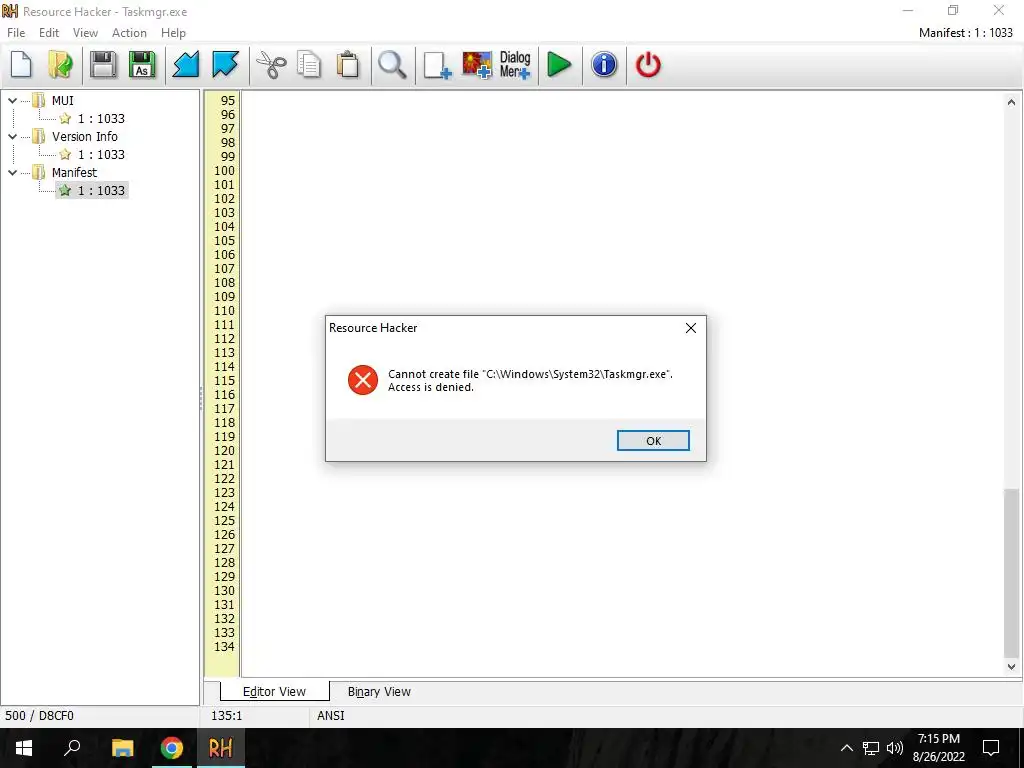Paste with the clipboard icon
The height and width of the screenshot is (768, 1024).
(x=348, y=65)
